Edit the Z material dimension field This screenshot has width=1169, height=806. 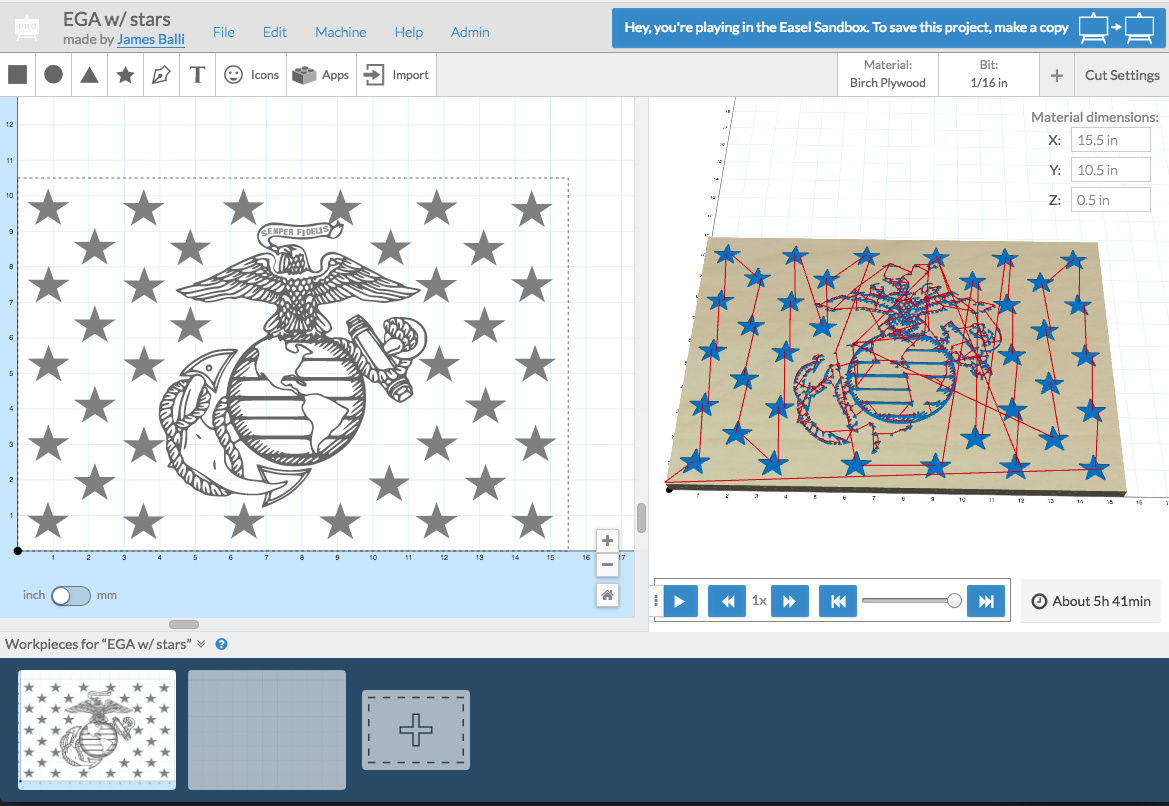click(1110, 200)
